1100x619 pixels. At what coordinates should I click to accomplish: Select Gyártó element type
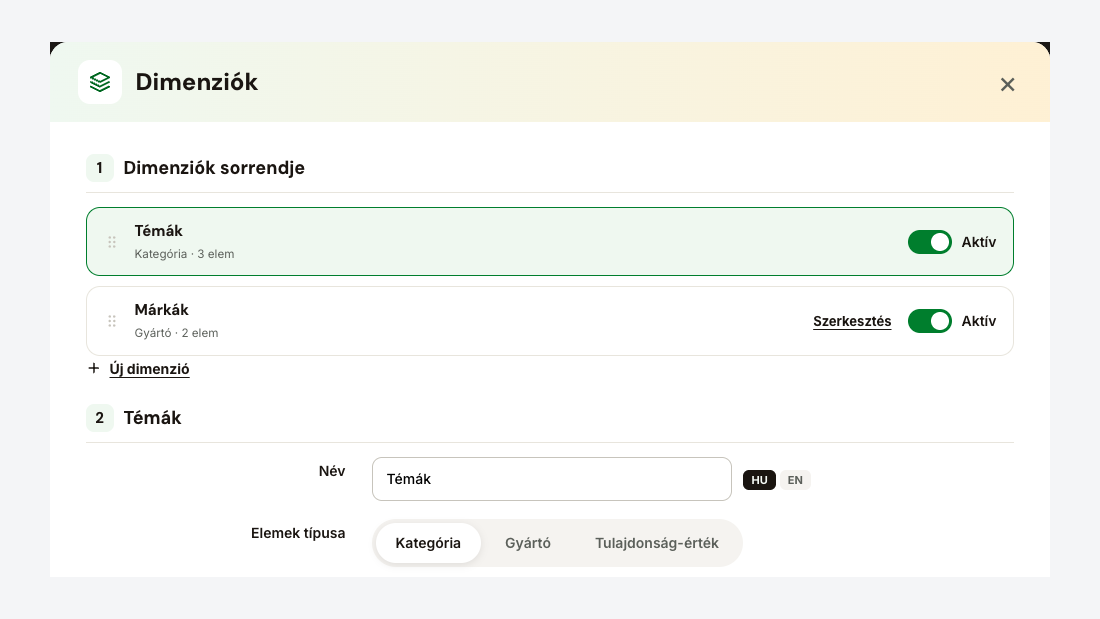pos(528,543)
